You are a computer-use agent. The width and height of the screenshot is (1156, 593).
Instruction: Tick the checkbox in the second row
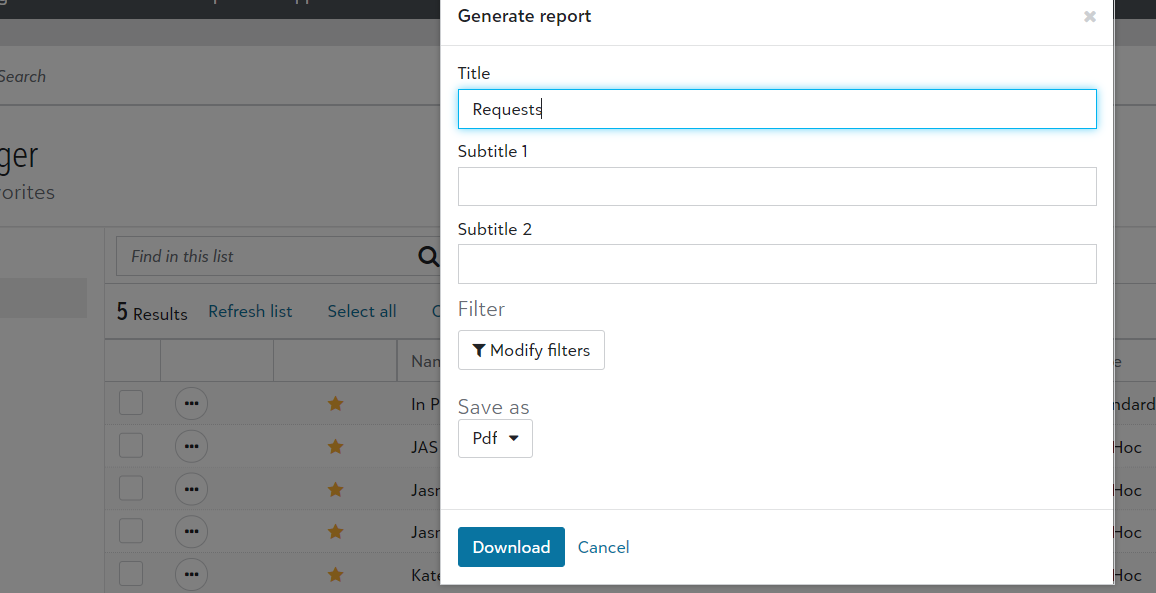131,447
